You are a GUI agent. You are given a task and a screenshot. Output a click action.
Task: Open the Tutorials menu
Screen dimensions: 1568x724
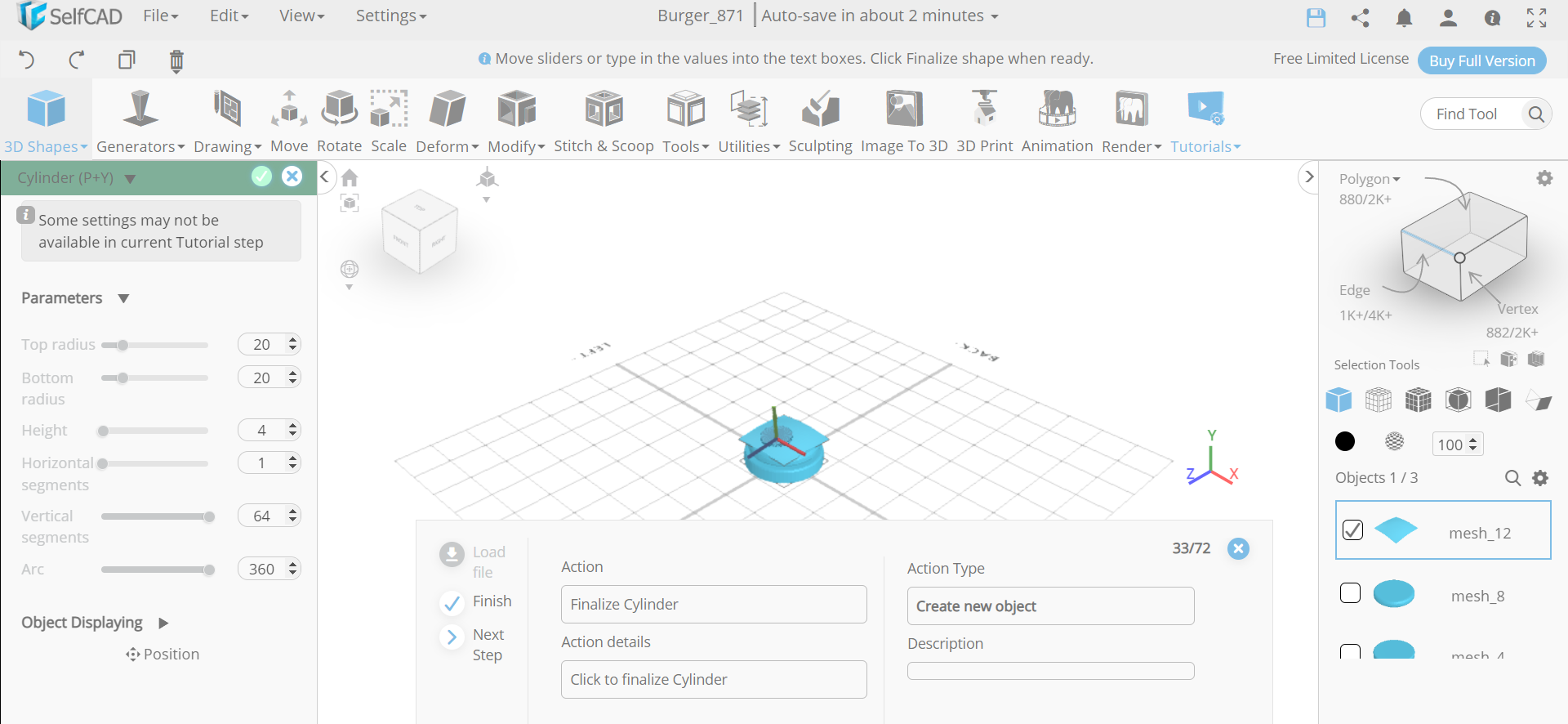(x=1205, y=121)
